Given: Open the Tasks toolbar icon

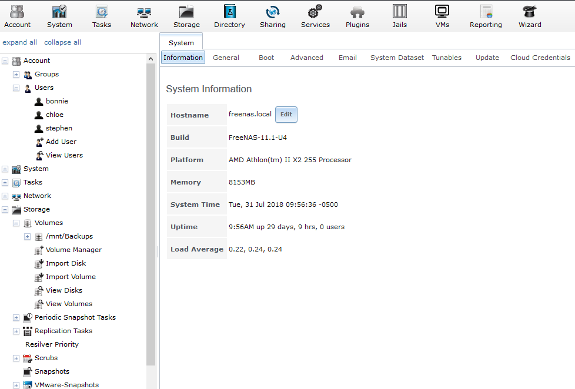Looking at the screenshot, I should pyautogui.click(x=102, y=16).
